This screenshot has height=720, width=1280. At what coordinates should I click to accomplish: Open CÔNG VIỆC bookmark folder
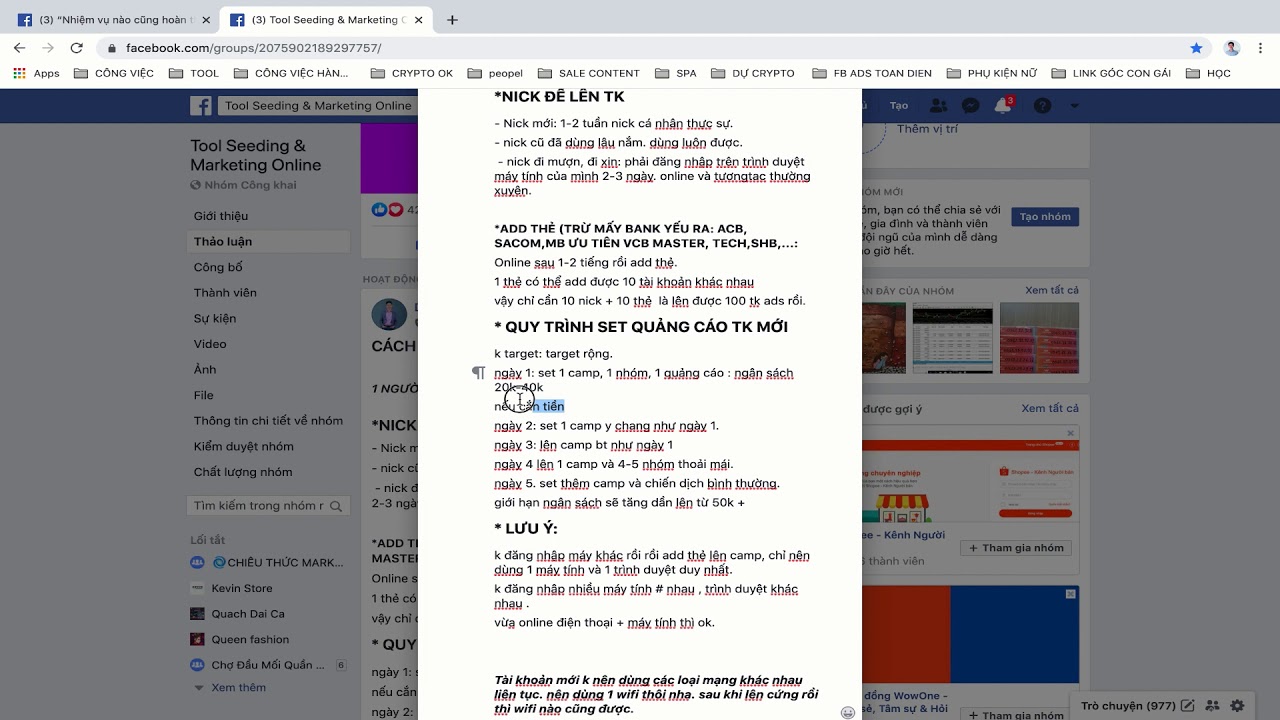click(114, 73)
